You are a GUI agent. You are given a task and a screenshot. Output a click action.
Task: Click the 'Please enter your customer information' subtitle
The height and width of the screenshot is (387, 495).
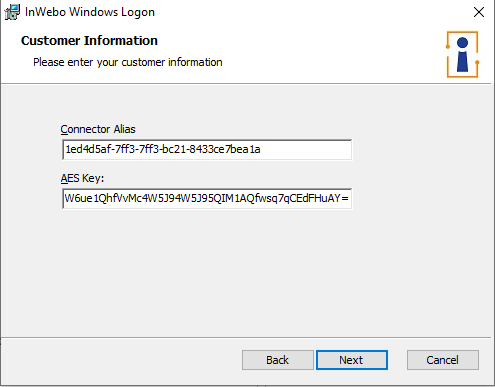[x=128, y=62]
